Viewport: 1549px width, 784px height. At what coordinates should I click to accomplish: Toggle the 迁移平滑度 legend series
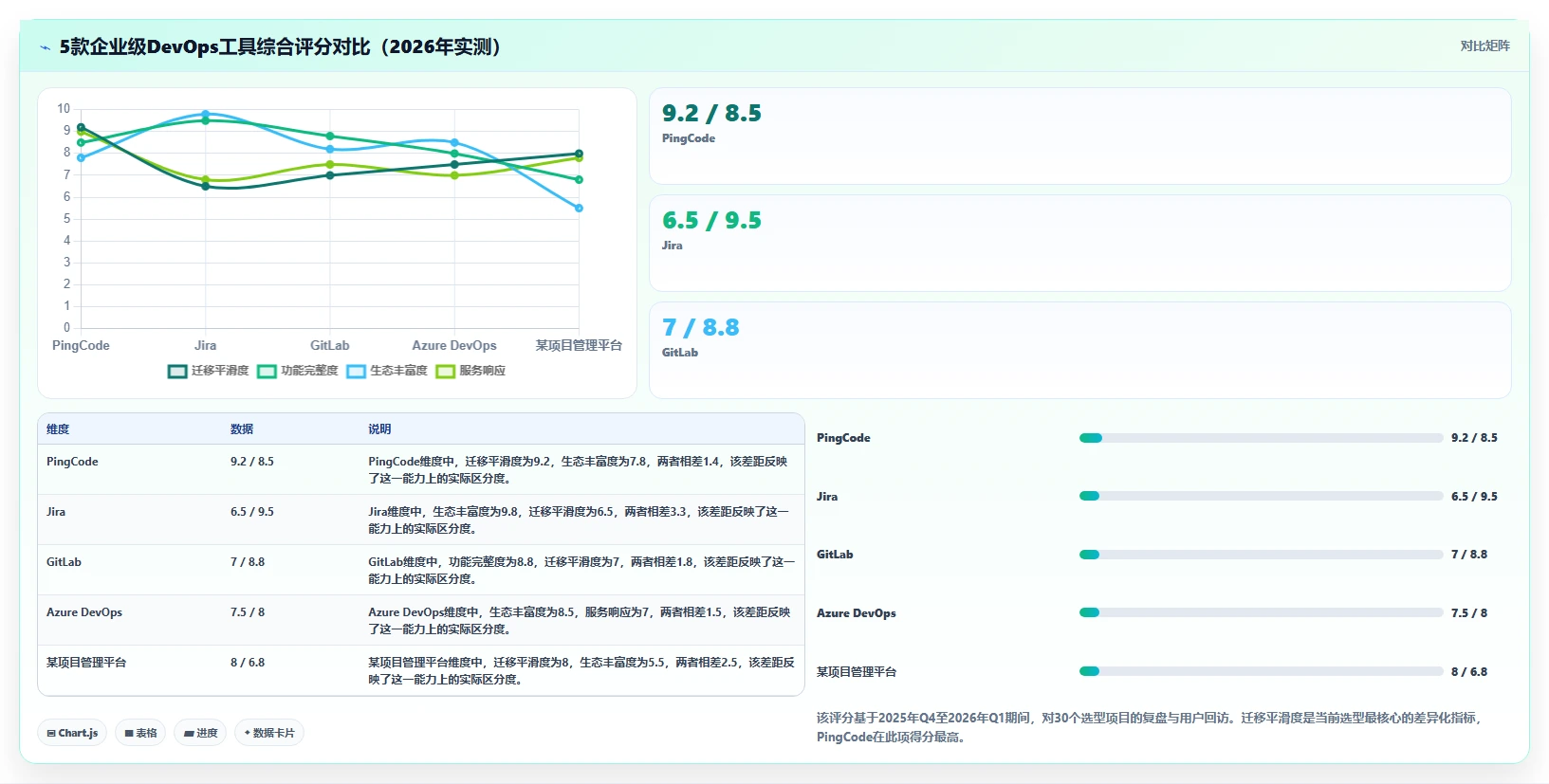click(x=209, y=371)
